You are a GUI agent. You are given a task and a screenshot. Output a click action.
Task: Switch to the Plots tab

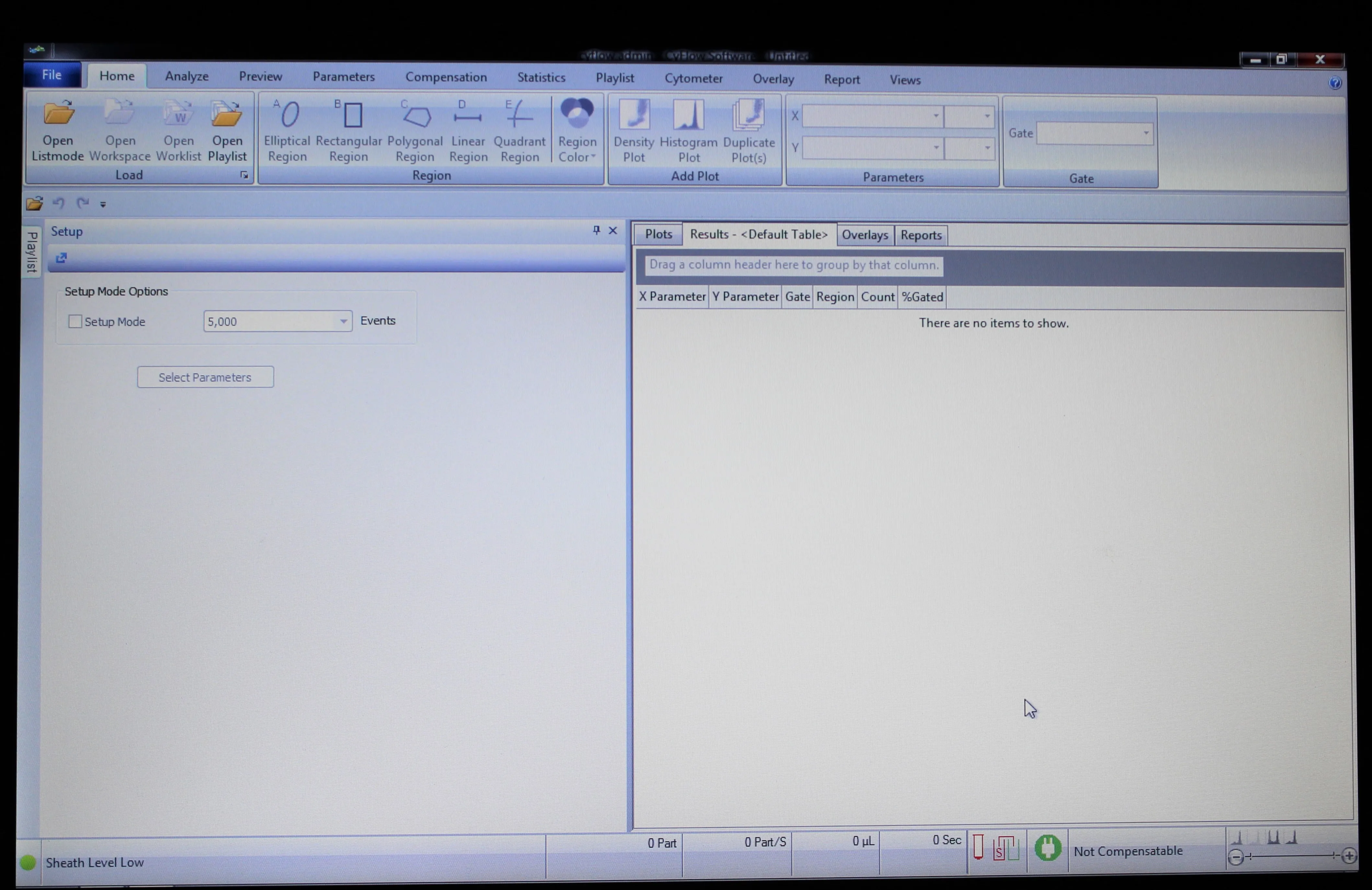(658, 234)
